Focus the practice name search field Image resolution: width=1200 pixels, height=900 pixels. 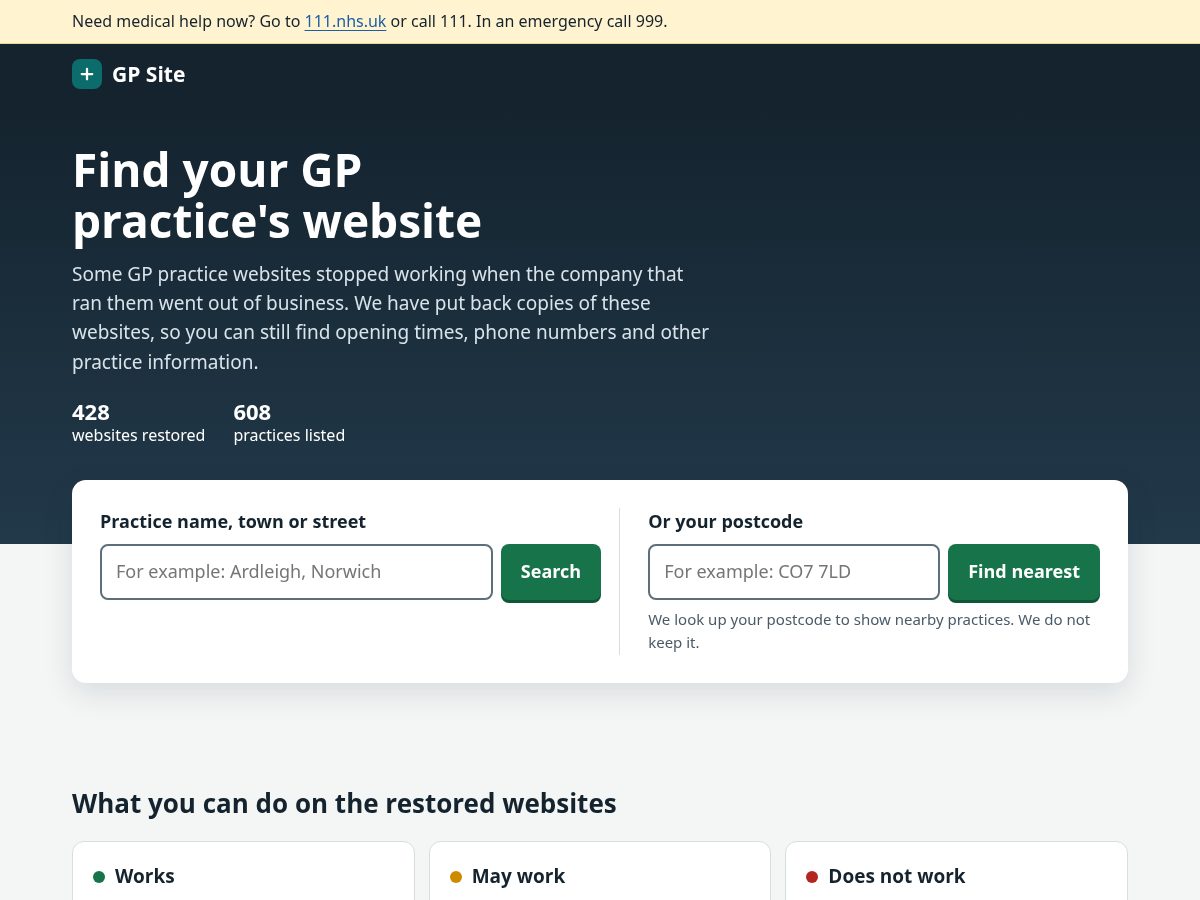(x=296, y=572)
